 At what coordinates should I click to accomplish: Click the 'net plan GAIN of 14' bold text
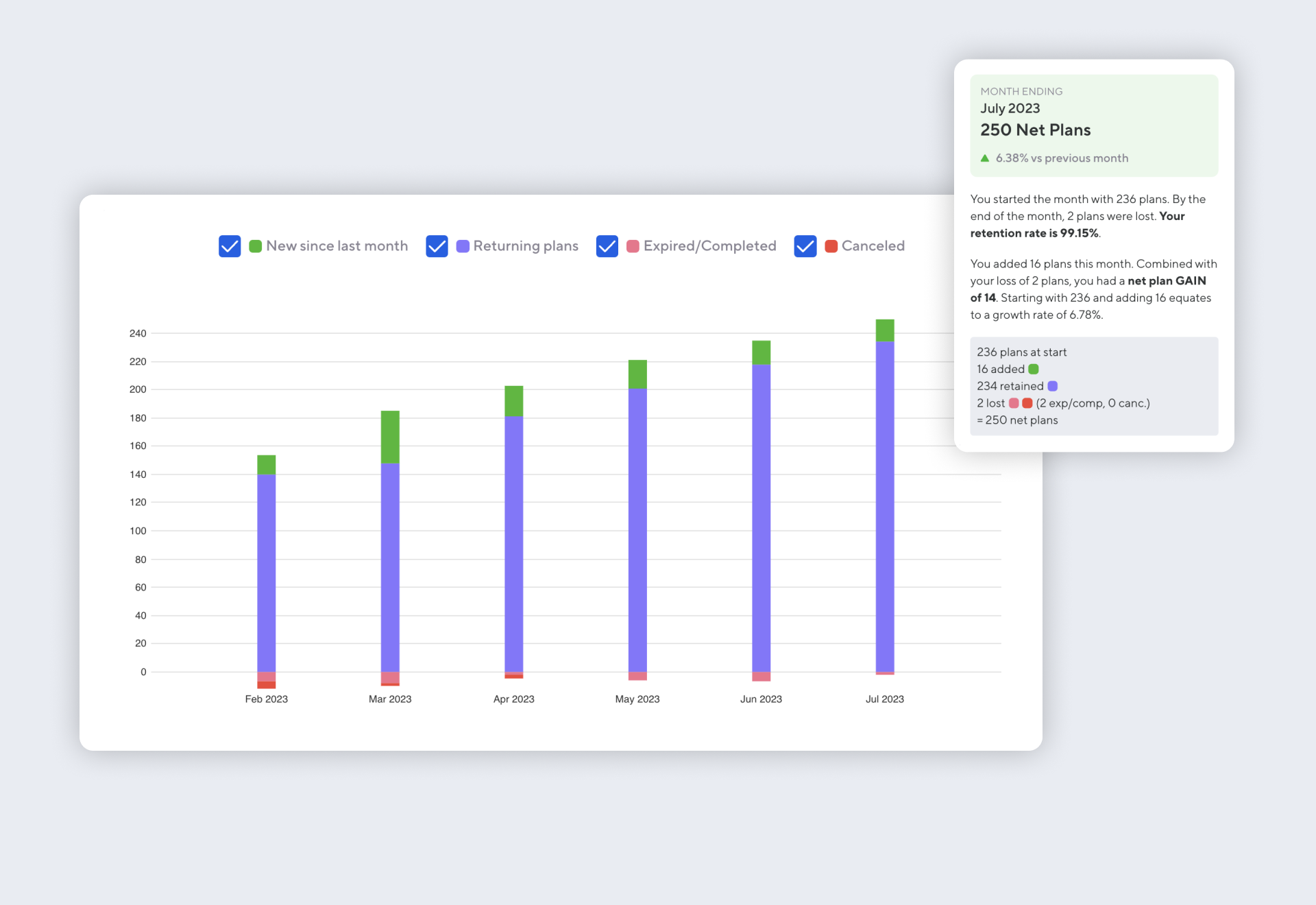point(1167,280)
